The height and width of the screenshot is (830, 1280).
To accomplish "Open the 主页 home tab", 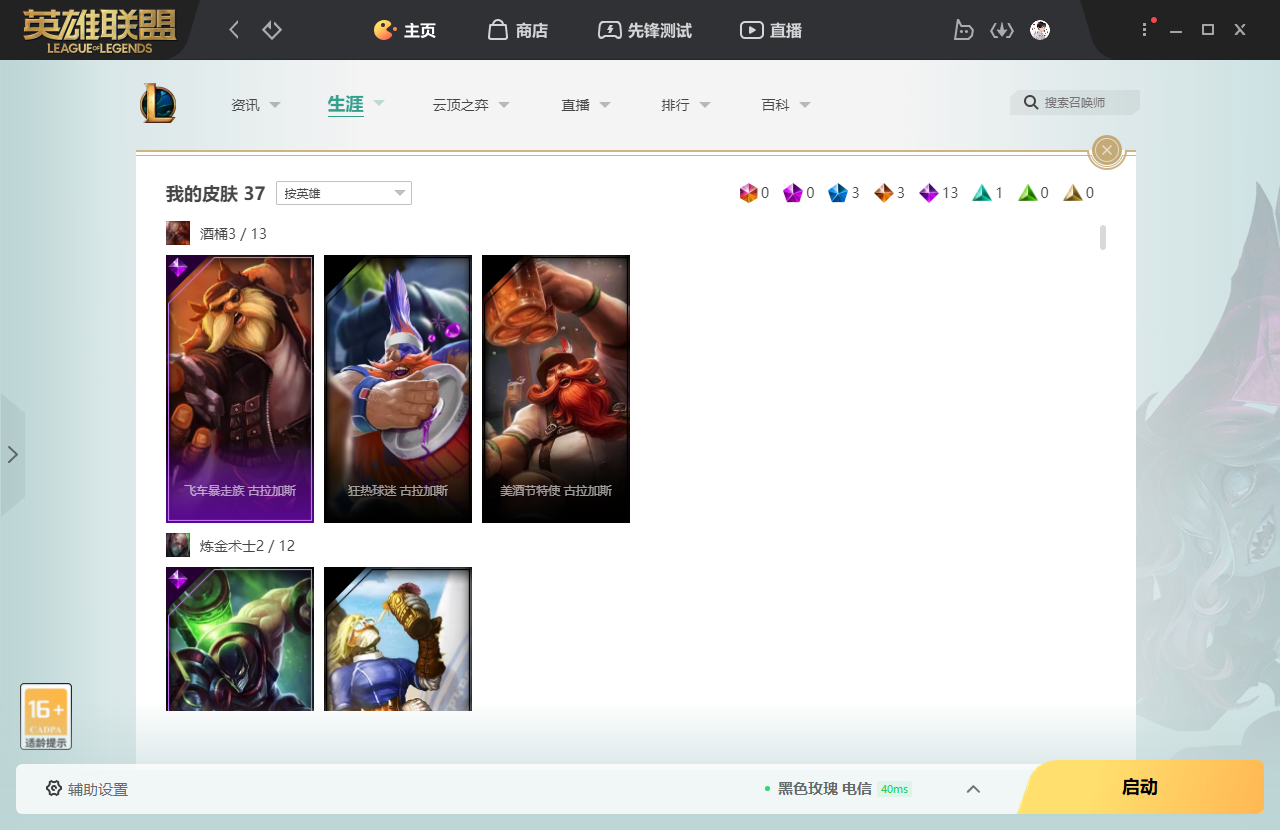I will (x=405, y=30).
